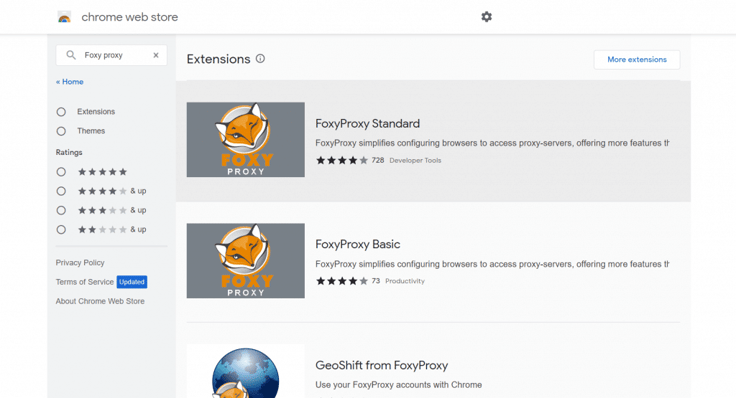Click the search magnifier icon
The width and height of the screenshot is (736, 398).
[x=71, y=55]
